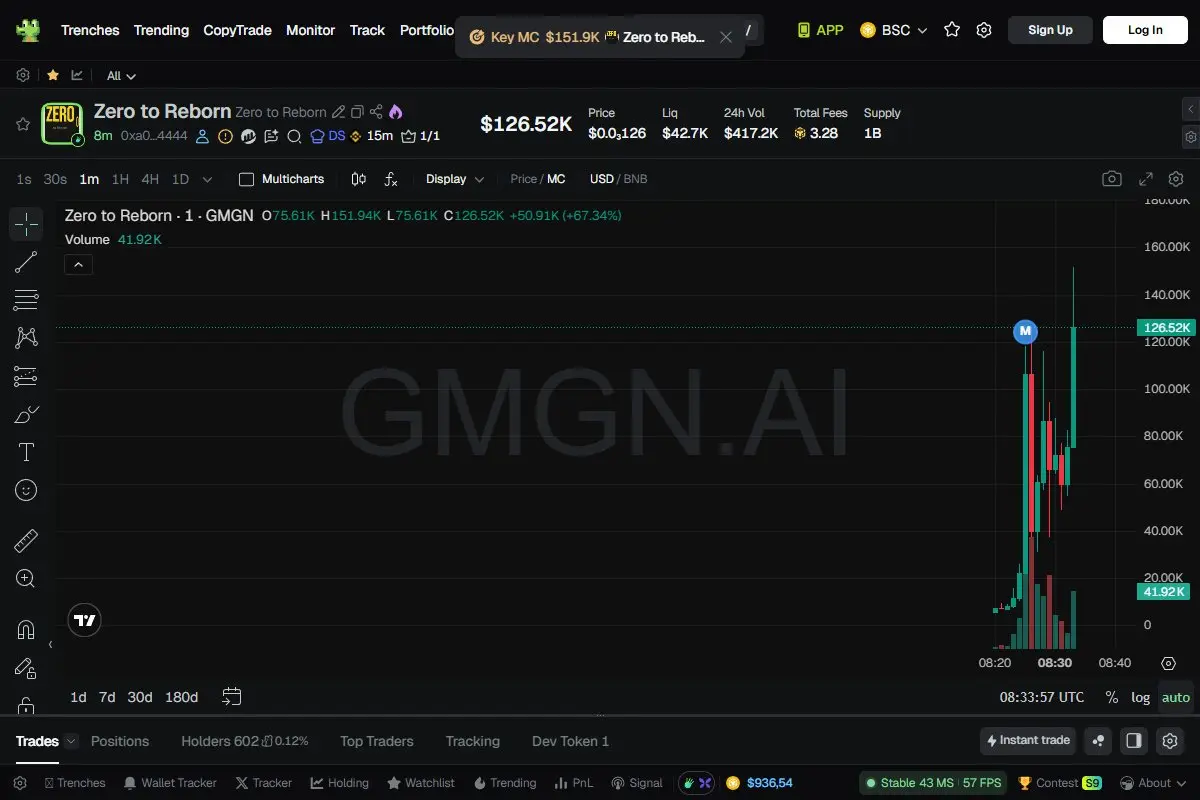Open the Top Traders tab
Screen dimensions: 1200x800
tap(377, 741)
